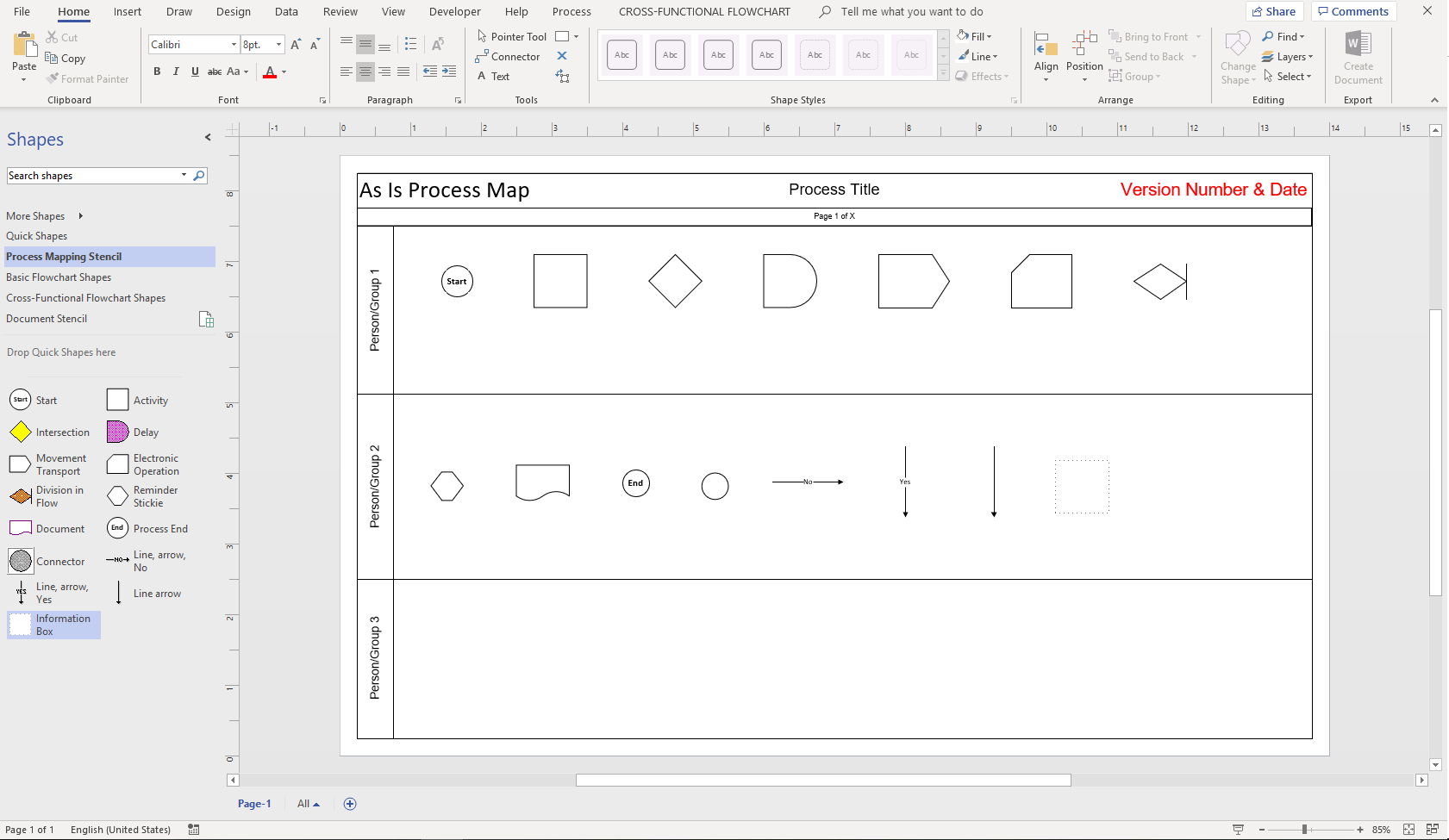
Task: Select the Text tool
Action: [493, 77]
